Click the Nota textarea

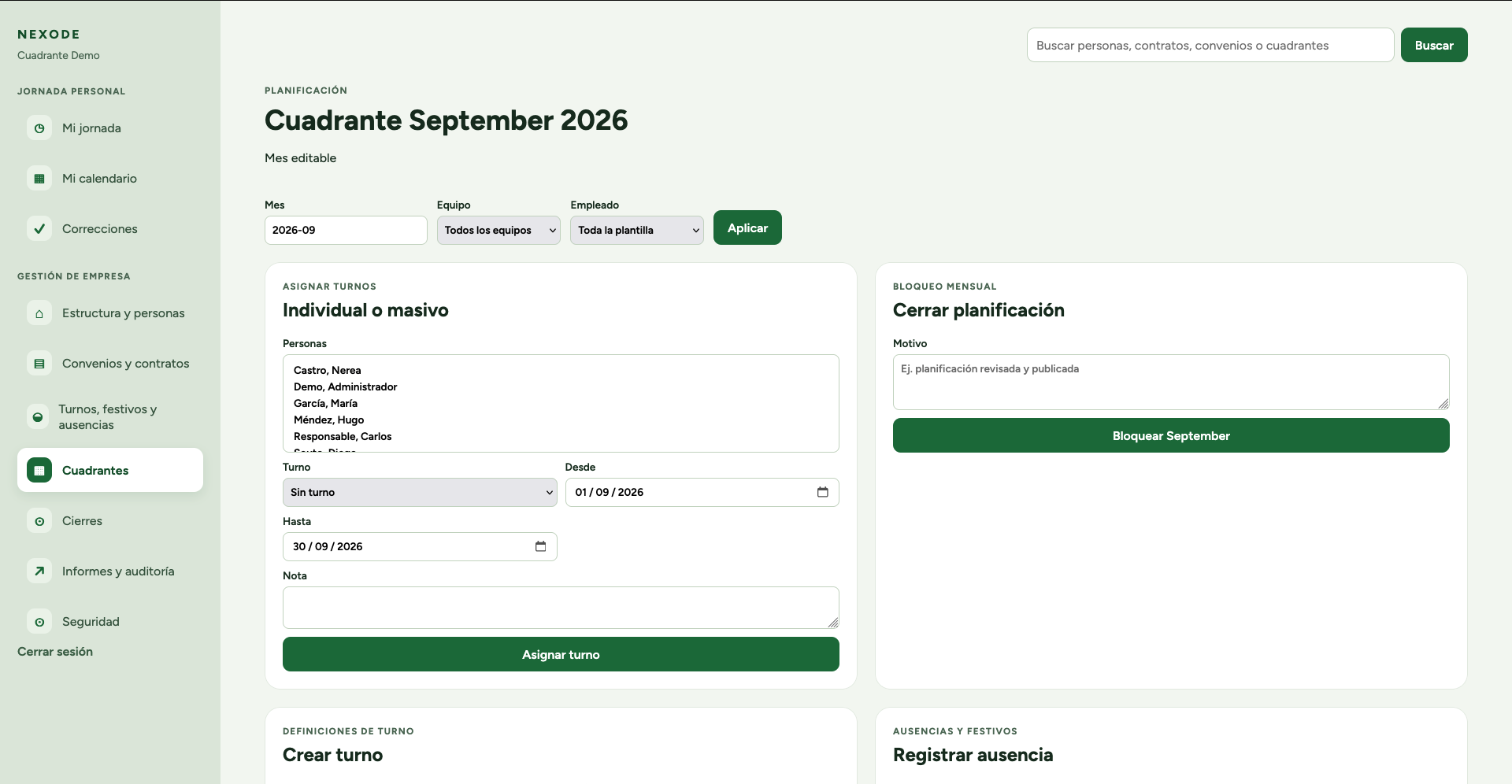tap(561, 608)
